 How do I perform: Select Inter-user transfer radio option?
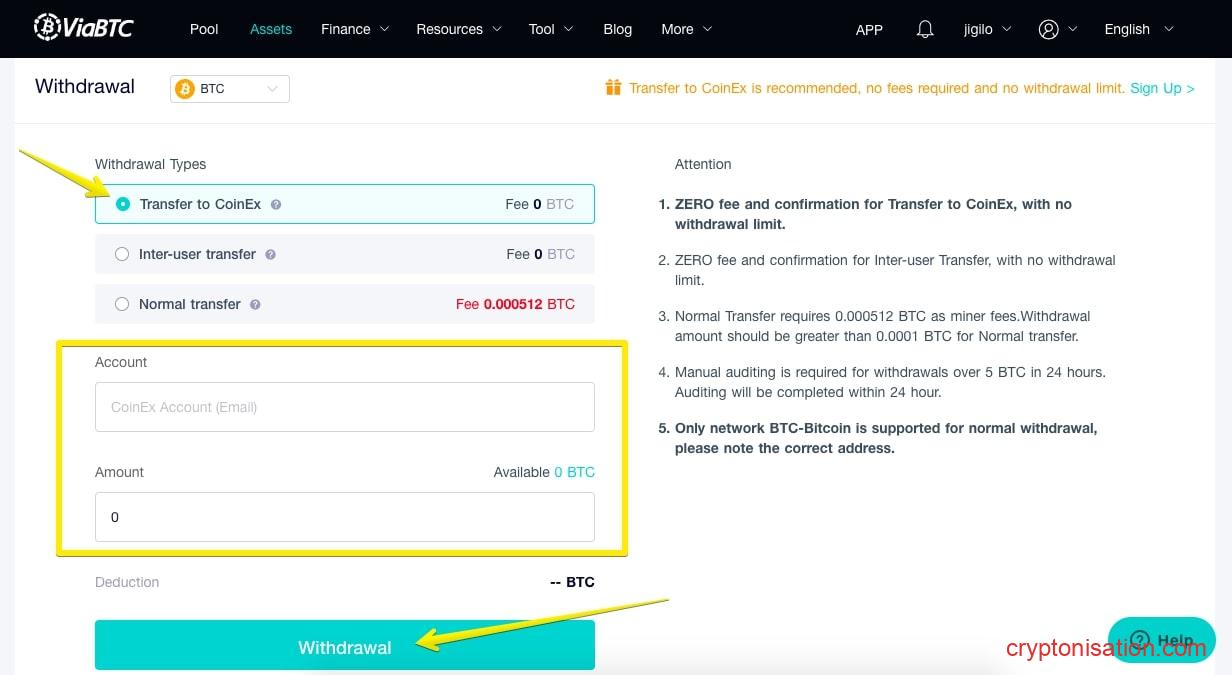click(122, 254)
